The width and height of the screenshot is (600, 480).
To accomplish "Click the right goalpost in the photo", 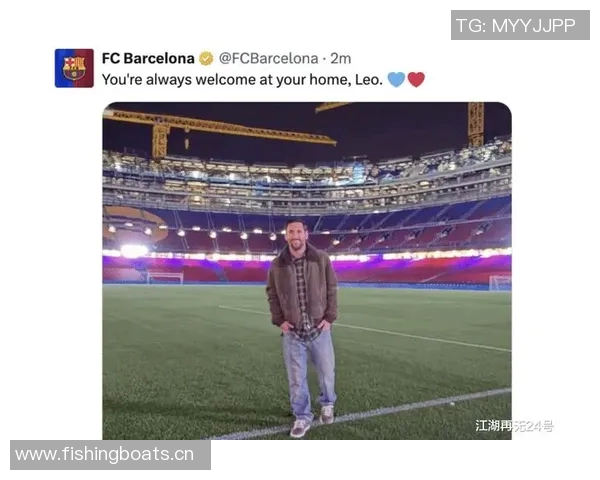I will [500, 283].
